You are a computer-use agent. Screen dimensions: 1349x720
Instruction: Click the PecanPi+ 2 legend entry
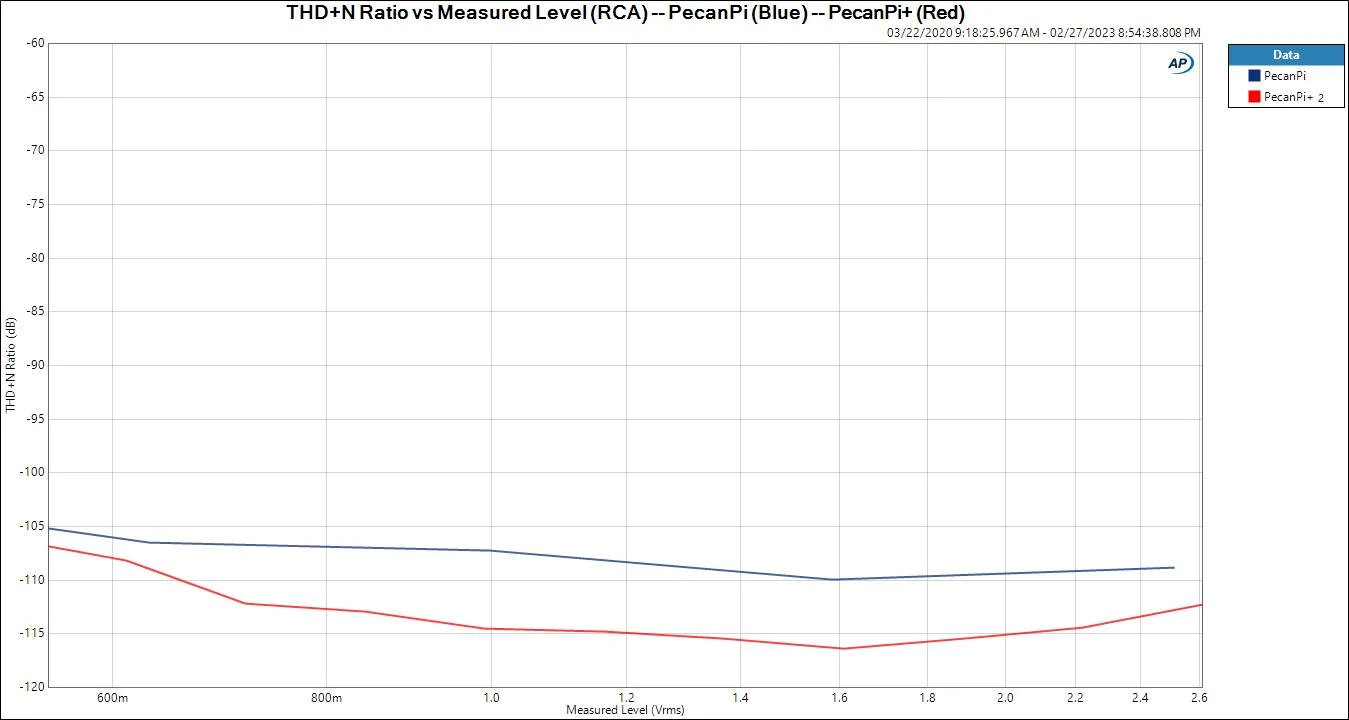pyautogui.click(x=1293, y=97)
